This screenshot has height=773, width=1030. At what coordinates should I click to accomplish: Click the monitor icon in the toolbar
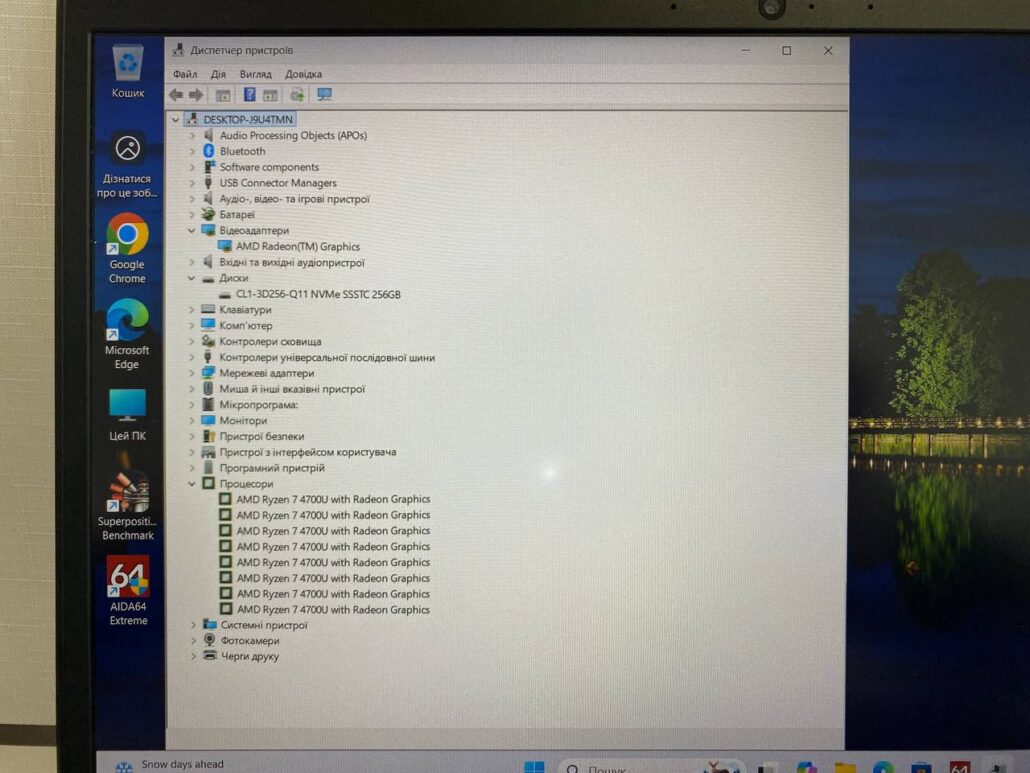tap(324, 95)
